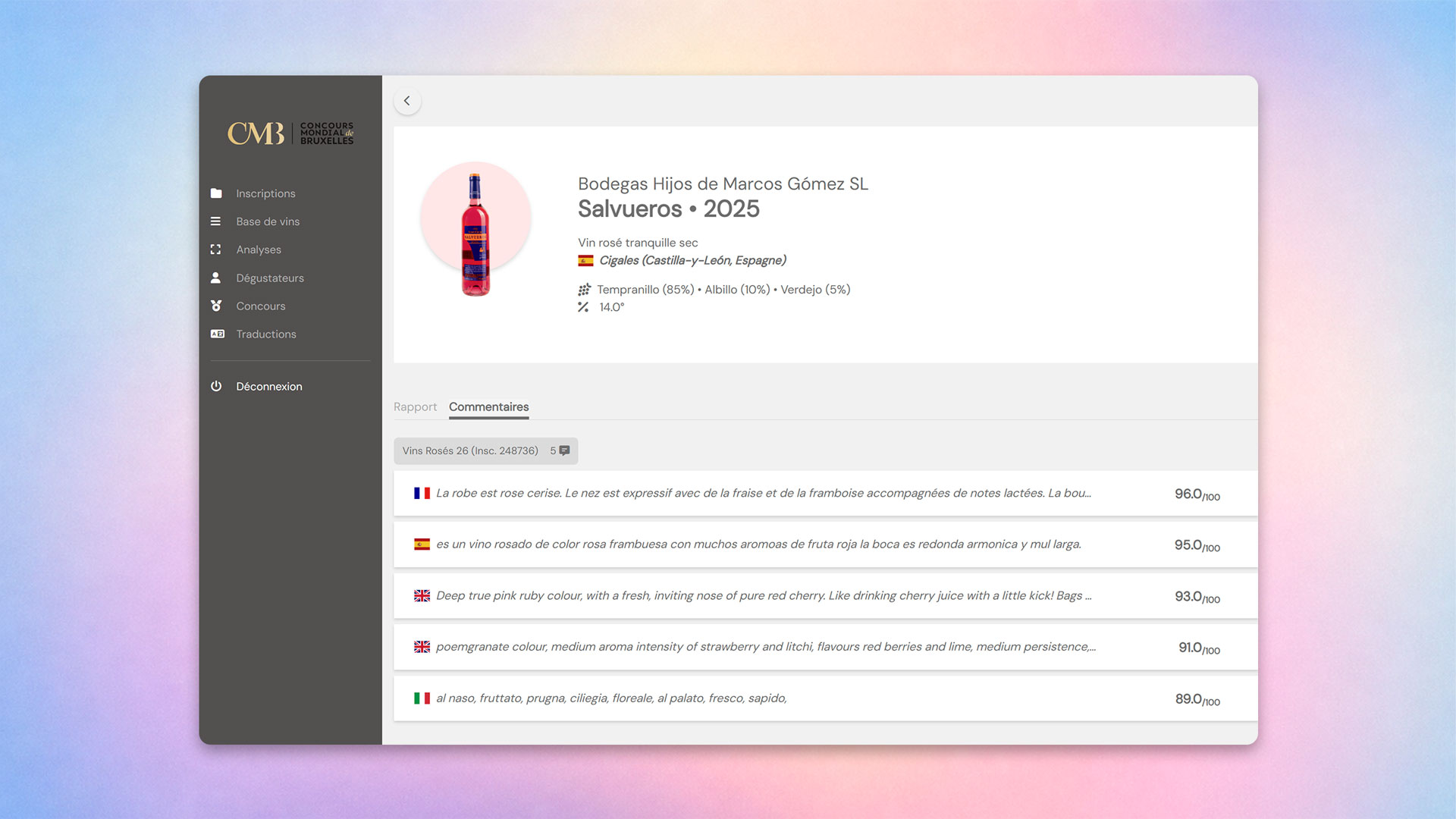Click the Base de vins list icon
The width and height of the screenshot is (1456, 819).
[216, 221]
